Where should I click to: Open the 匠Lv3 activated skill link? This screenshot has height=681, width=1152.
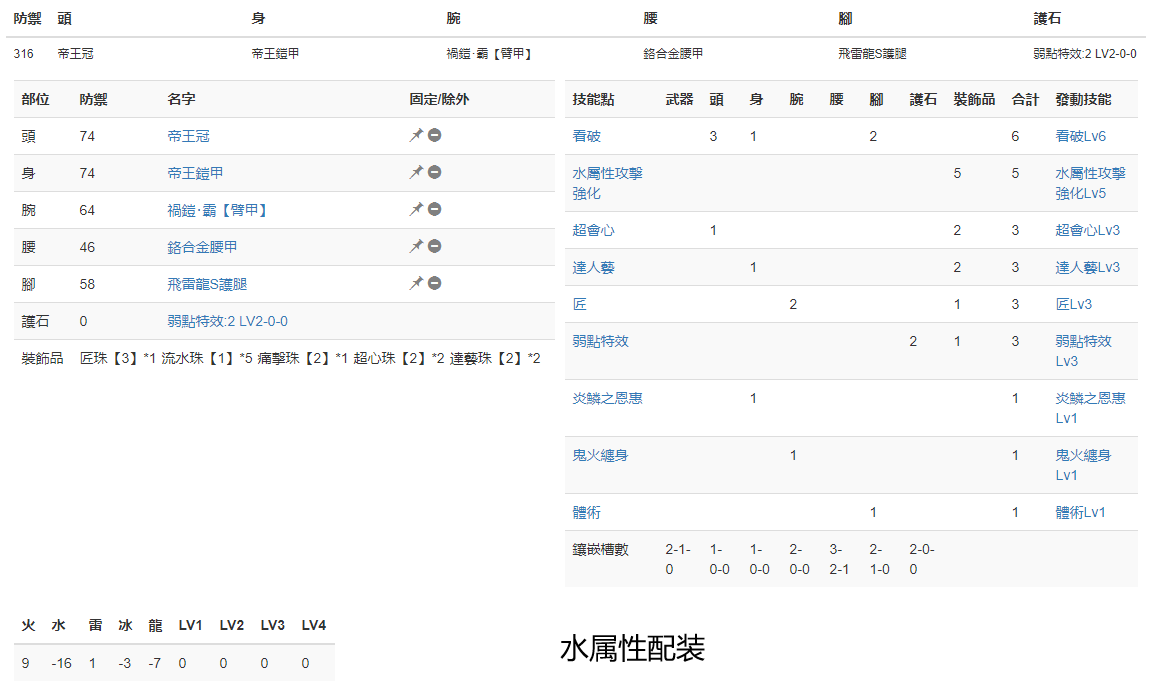(1073, 304)
